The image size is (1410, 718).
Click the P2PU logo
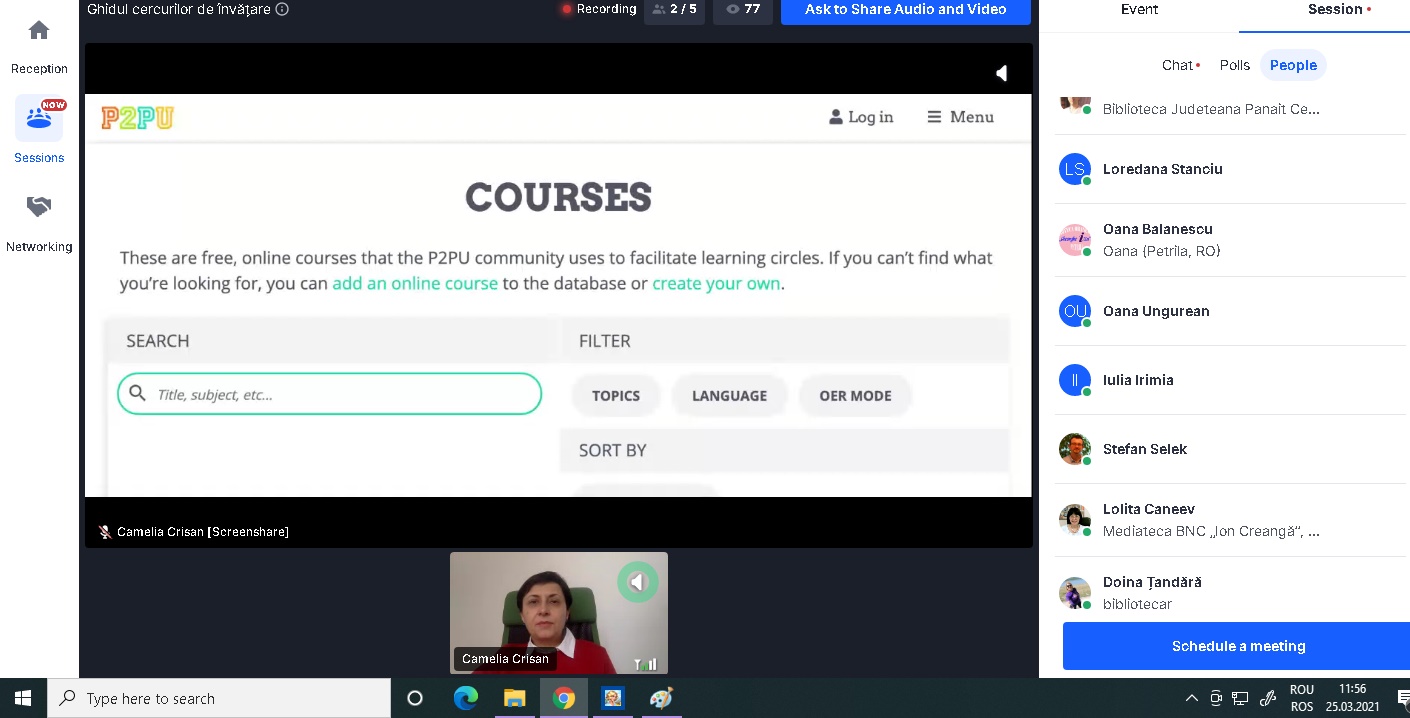point(137,118)
